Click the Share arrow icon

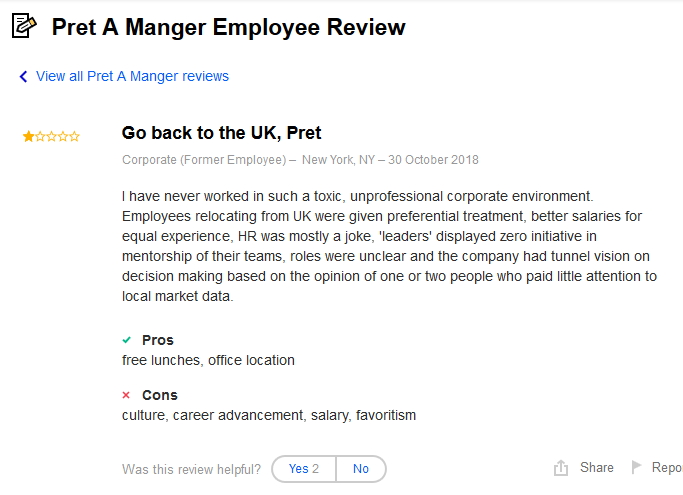(x=561, y=468)
